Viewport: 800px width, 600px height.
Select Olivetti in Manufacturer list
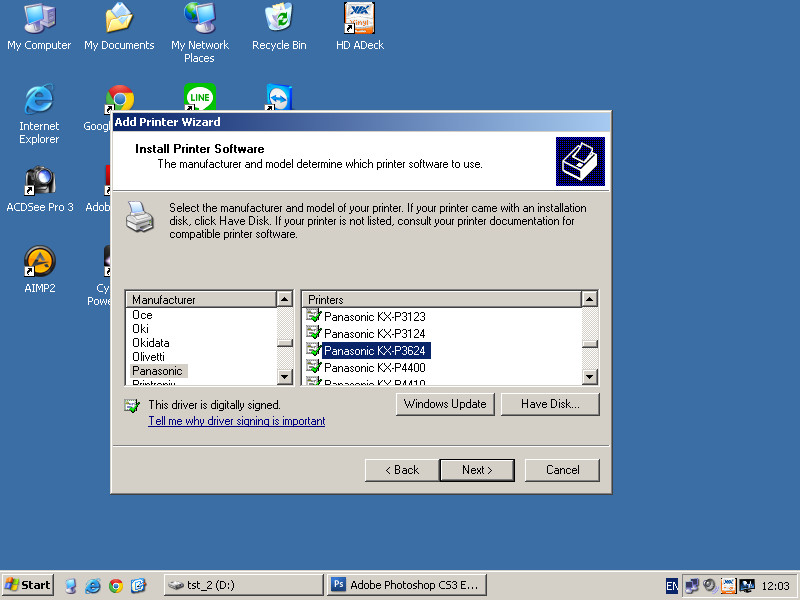pyautogui.click(x=148, y=357)
